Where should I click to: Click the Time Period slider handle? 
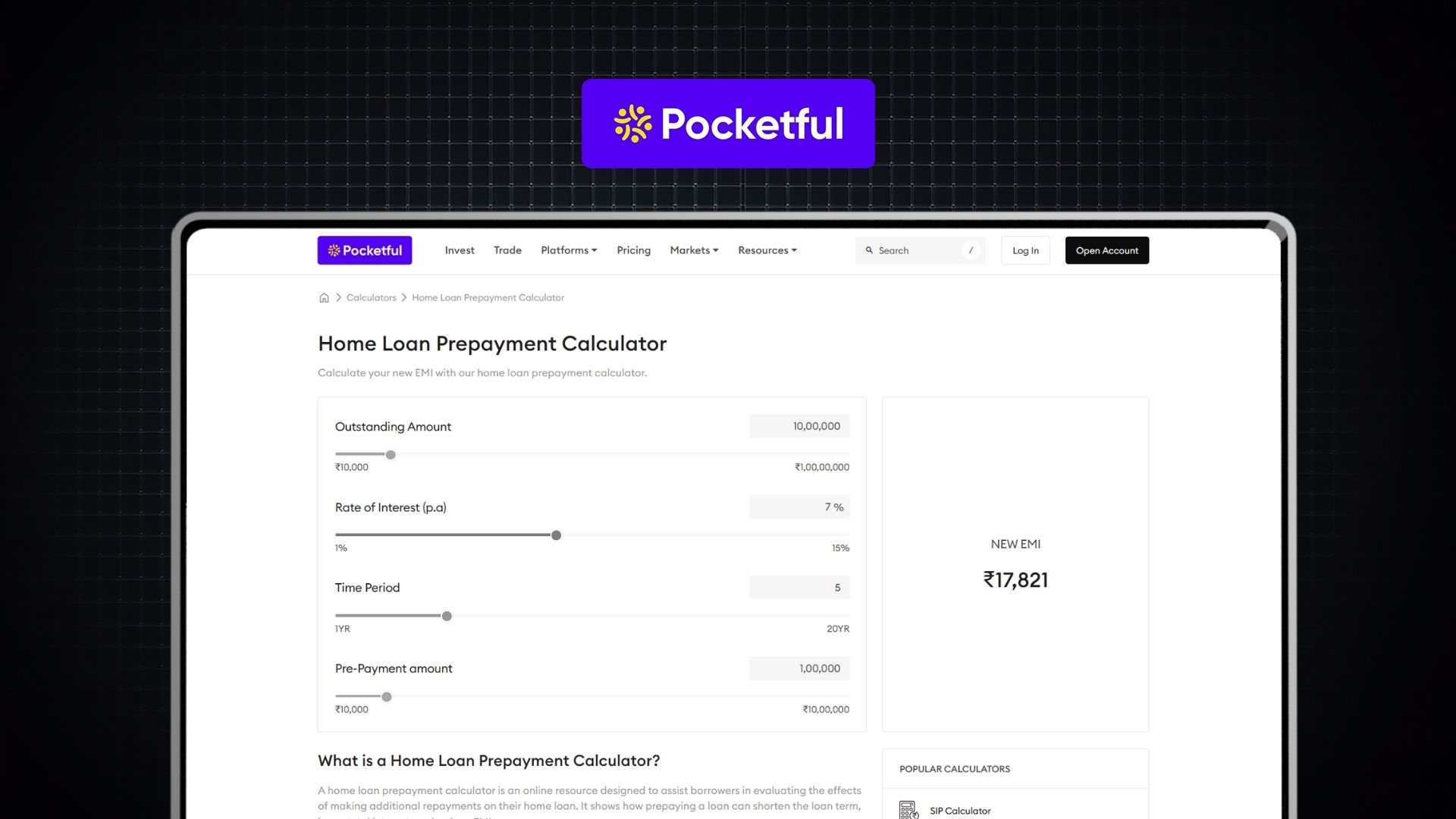447,616
